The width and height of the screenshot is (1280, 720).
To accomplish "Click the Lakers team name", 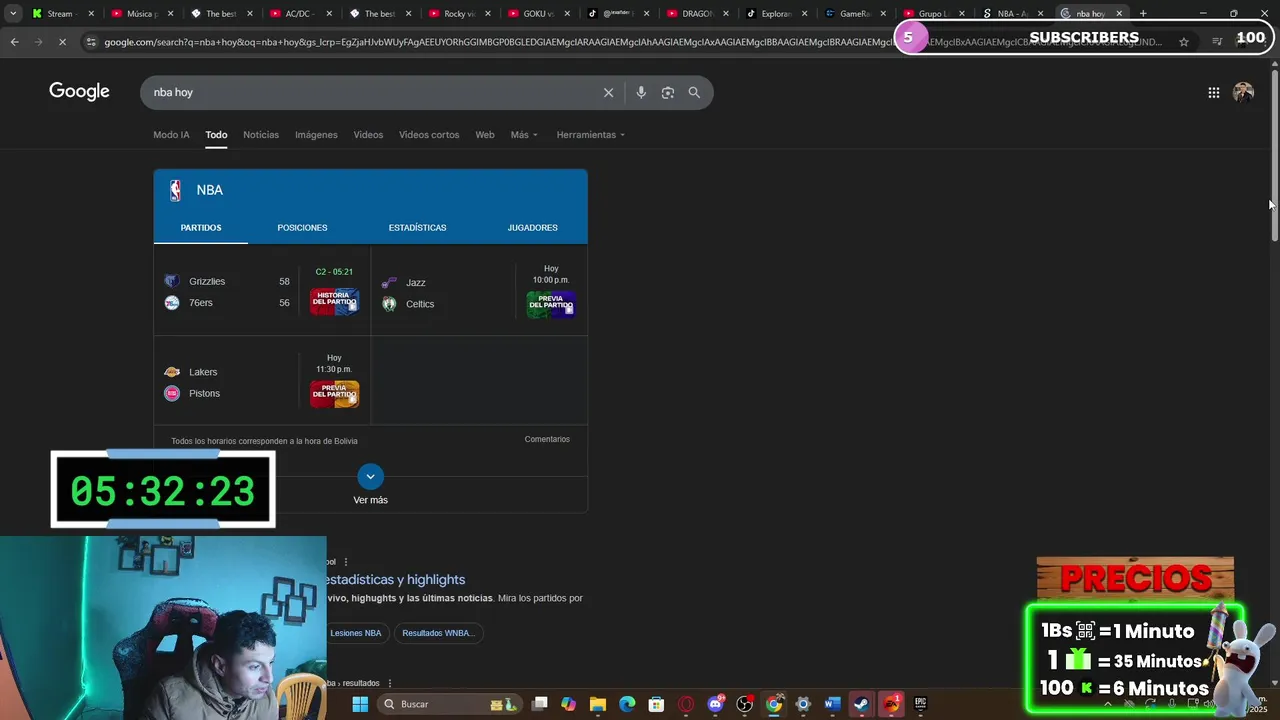I will (x=203, y=372).
